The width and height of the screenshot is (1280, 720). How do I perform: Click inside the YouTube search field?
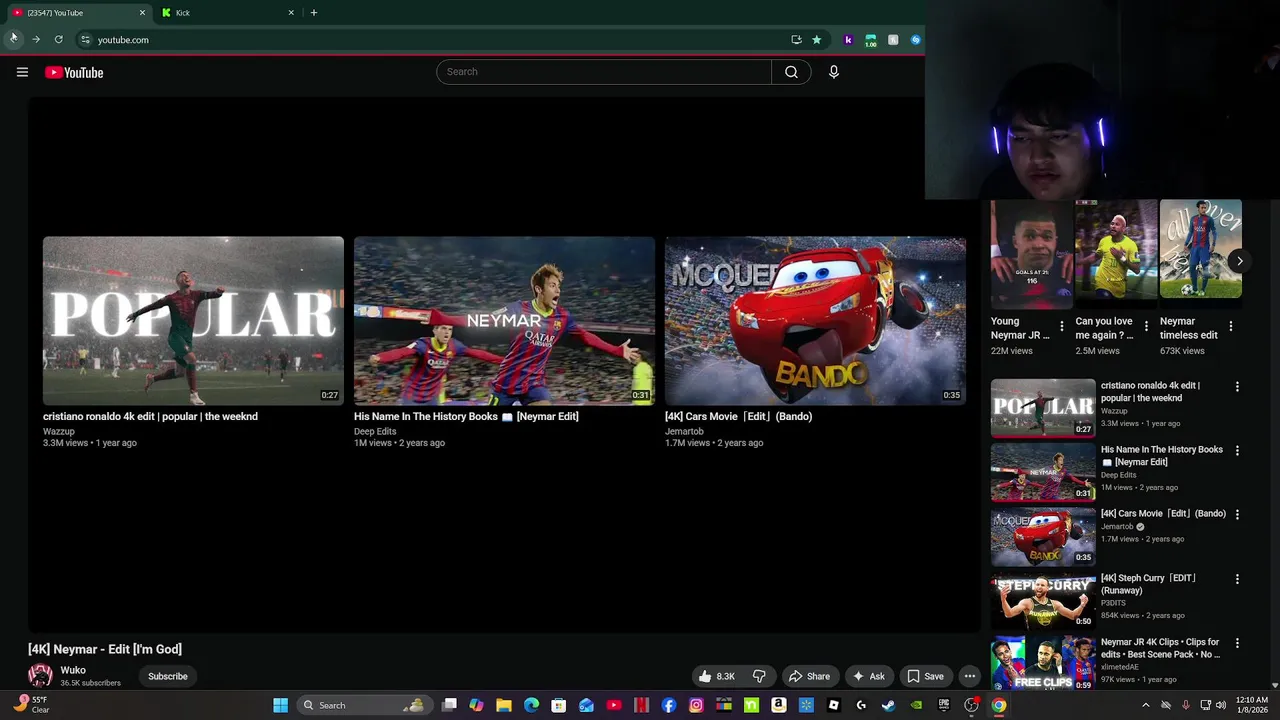click(604, 72)
